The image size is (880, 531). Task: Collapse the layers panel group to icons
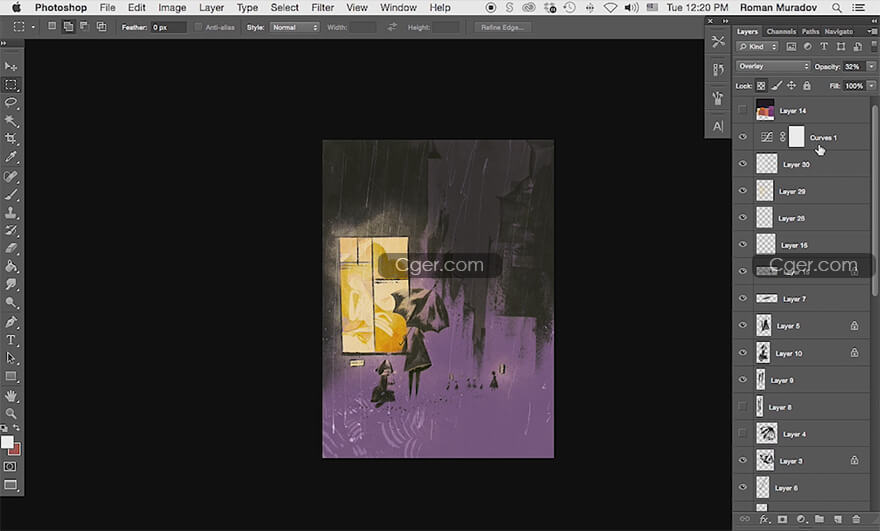(874, 21)
